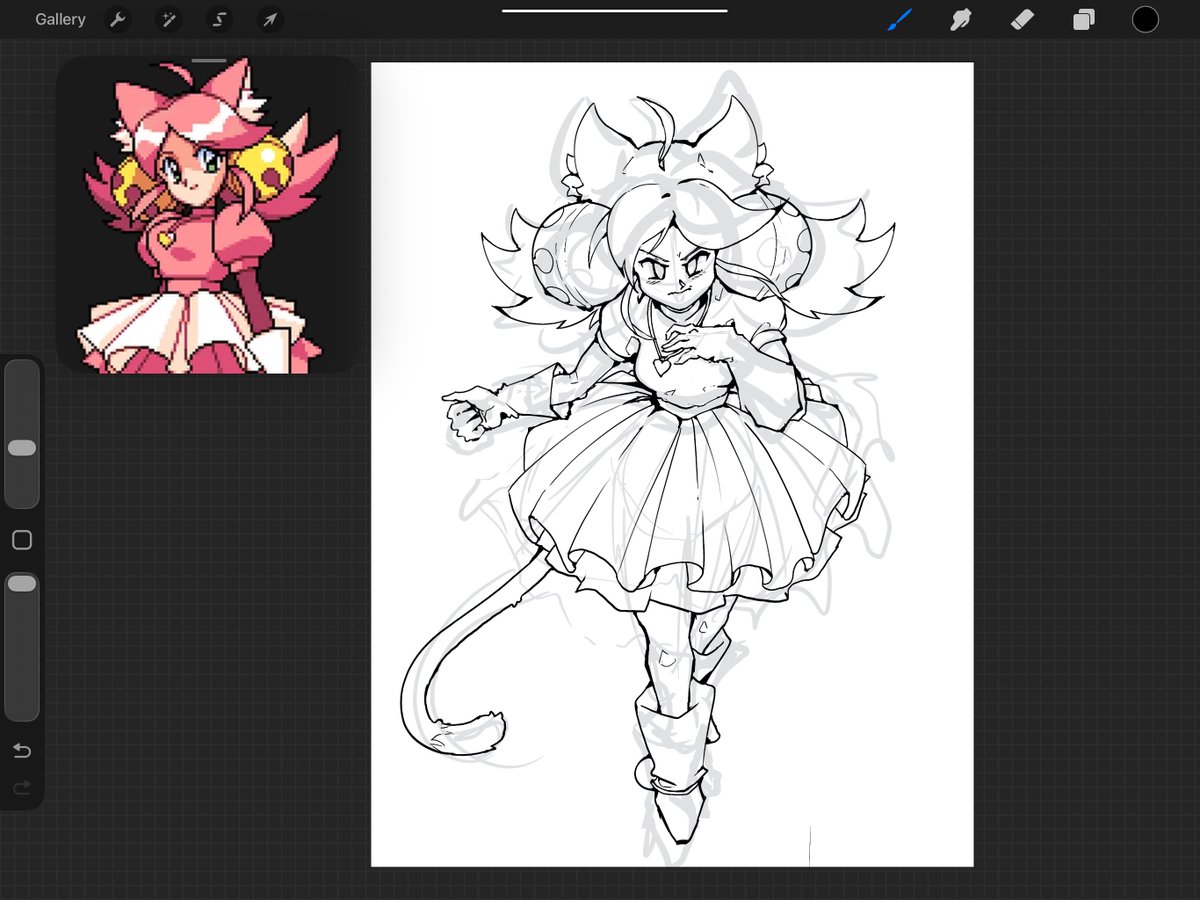Viewport: 1200px width, 900px height.
Task: Open the Layers panel
Action: (1084, 19)
